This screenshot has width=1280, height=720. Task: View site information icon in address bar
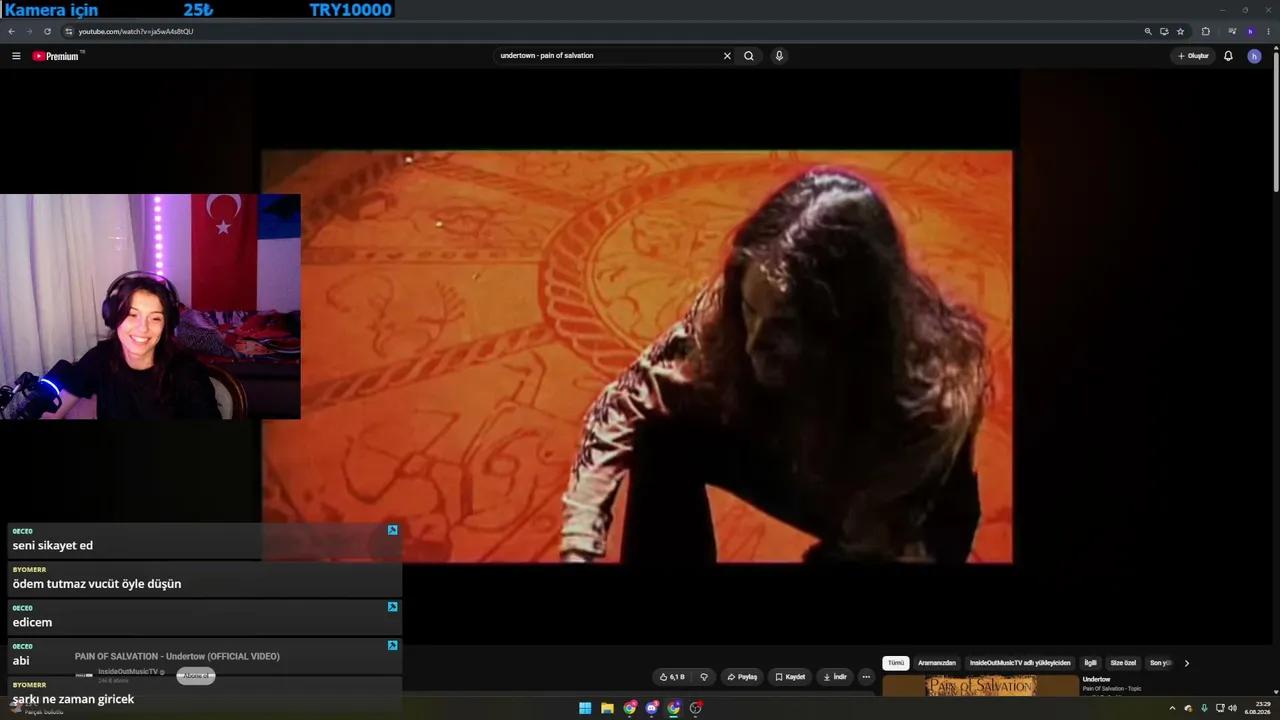pos(68,31)
